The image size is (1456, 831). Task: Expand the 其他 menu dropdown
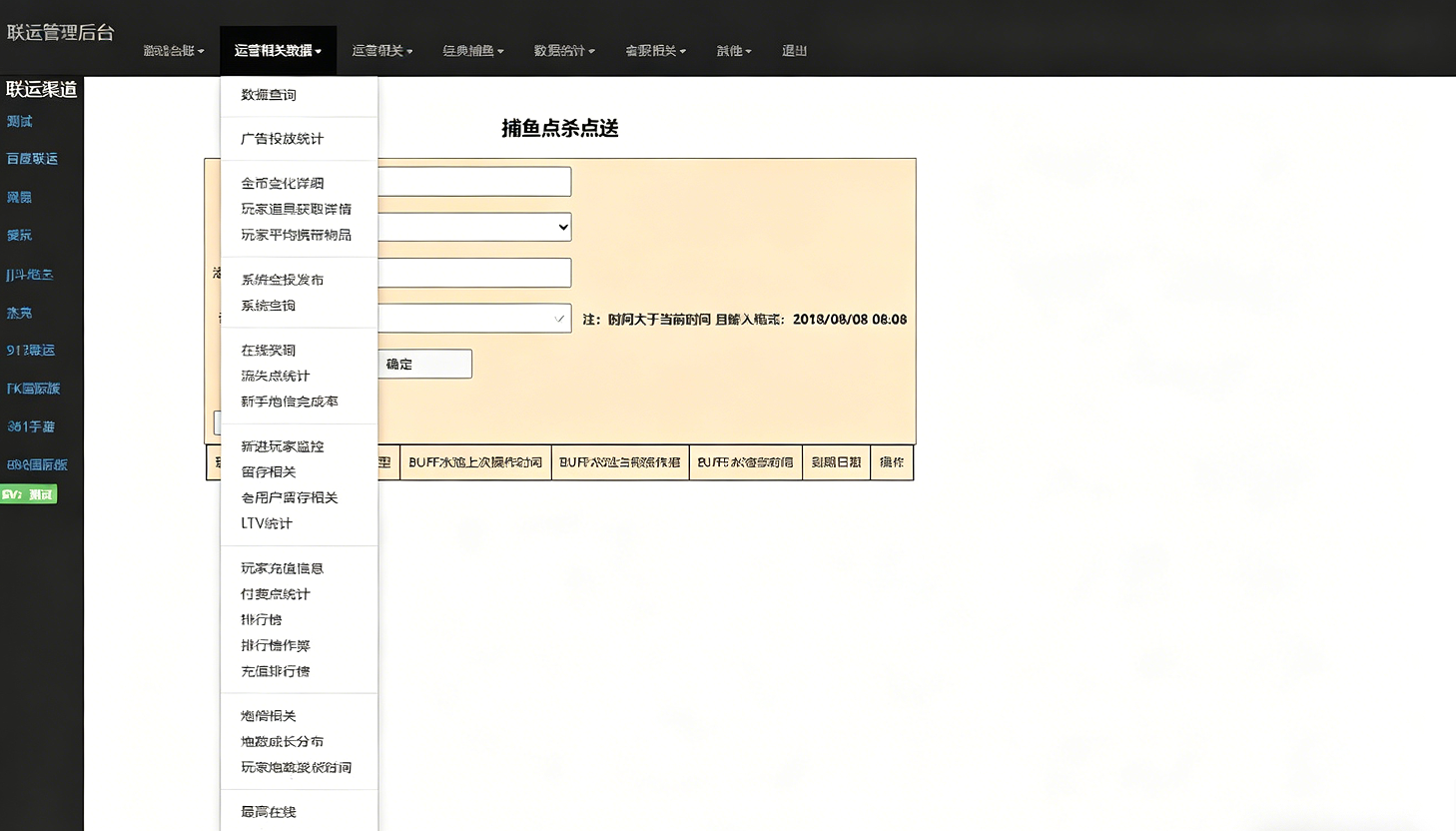pos(733,50)
